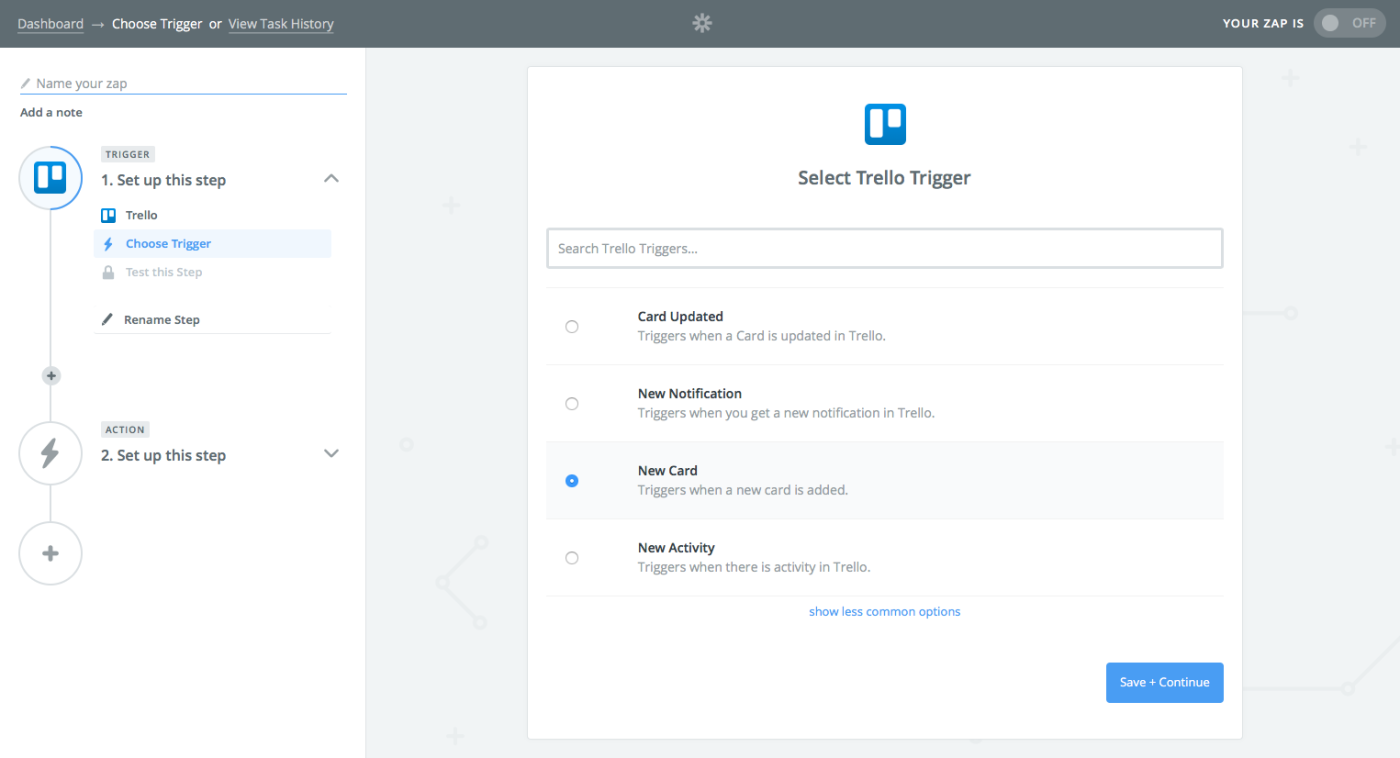Click the Name your zap field
1400x758 pixels.
coord(183,84)
